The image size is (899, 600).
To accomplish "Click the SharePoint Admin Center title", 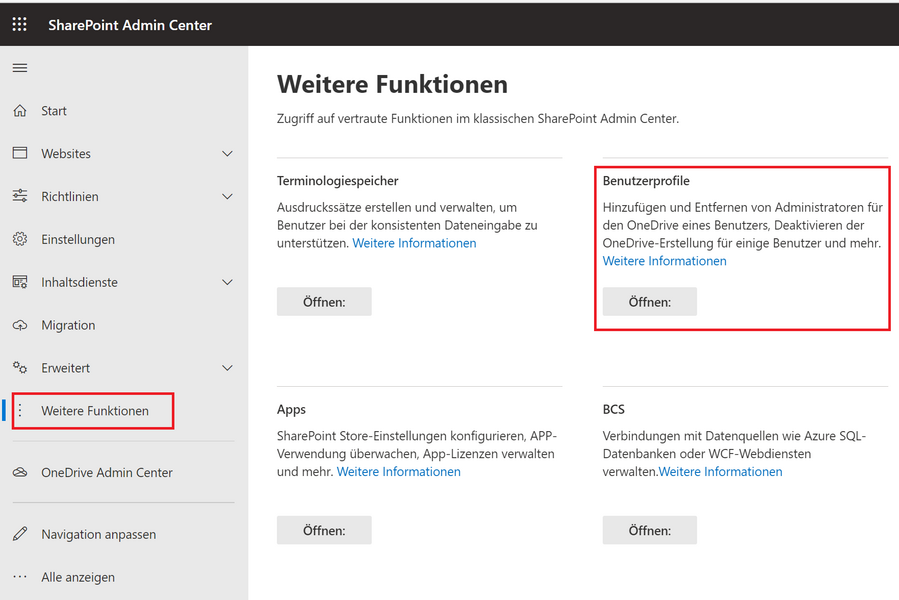I will pos(130,25).
